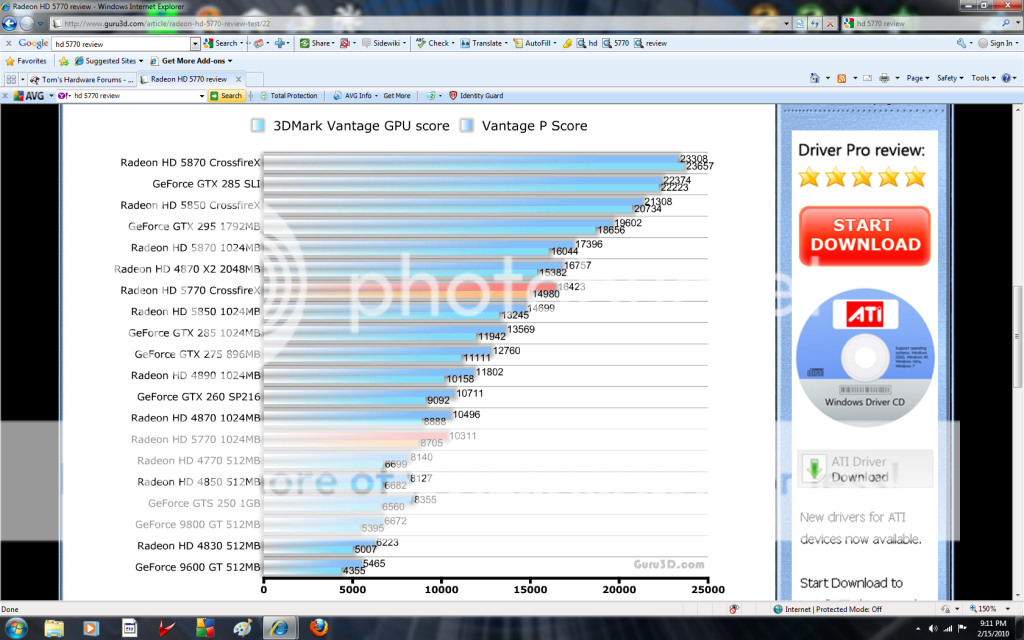This screenshot has height=640, width=1024.
Task: Find the word 'hd' via toolbar
Action: tap(587, 43)
